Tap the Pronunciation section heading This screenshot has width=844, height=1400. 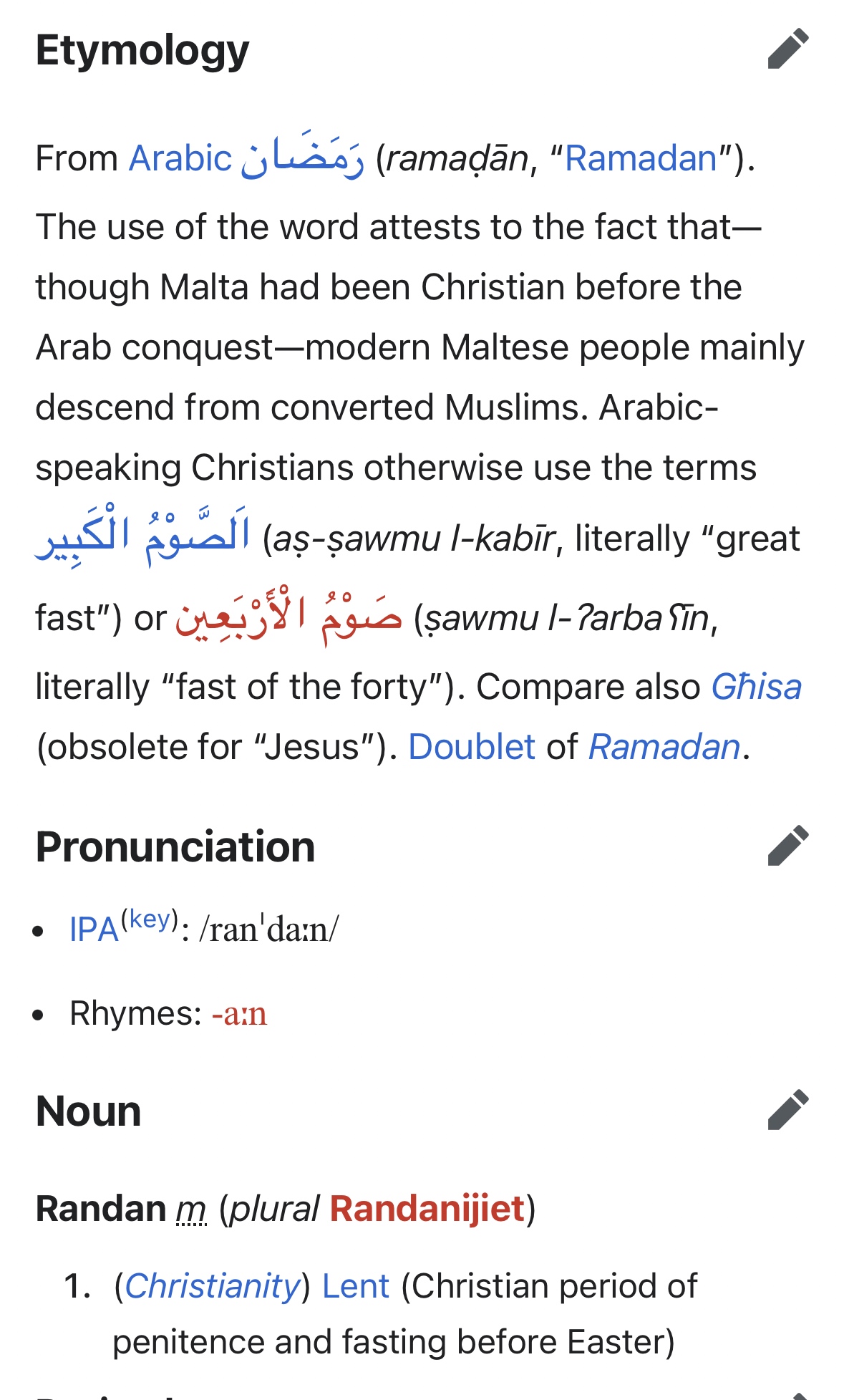(175, 846)
